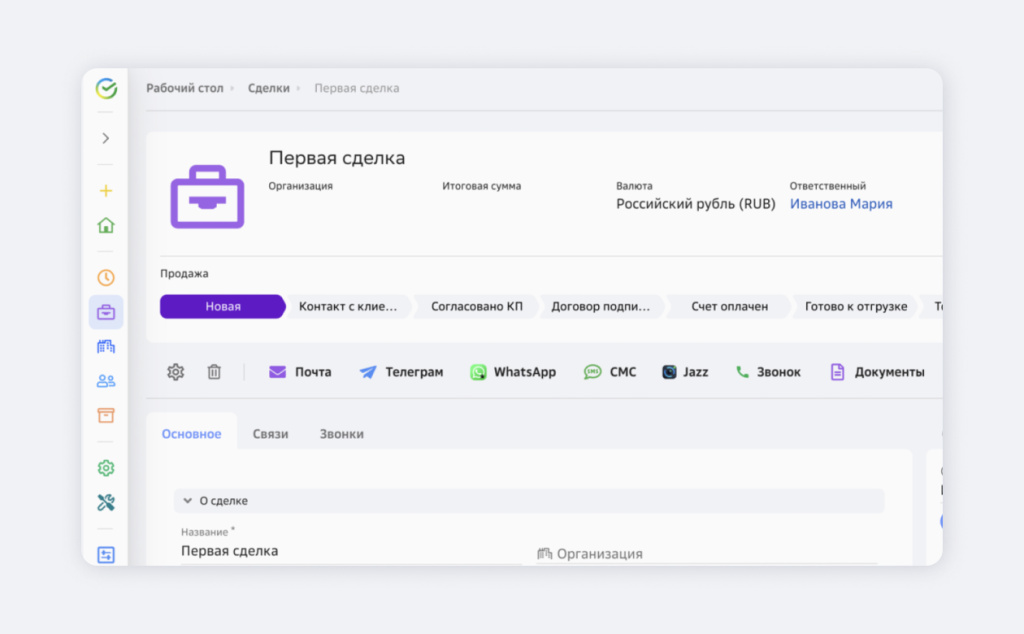Viewport: 1024px width, 634px height.
Task: Click the orange archive box icon
Action: [106, 415]
